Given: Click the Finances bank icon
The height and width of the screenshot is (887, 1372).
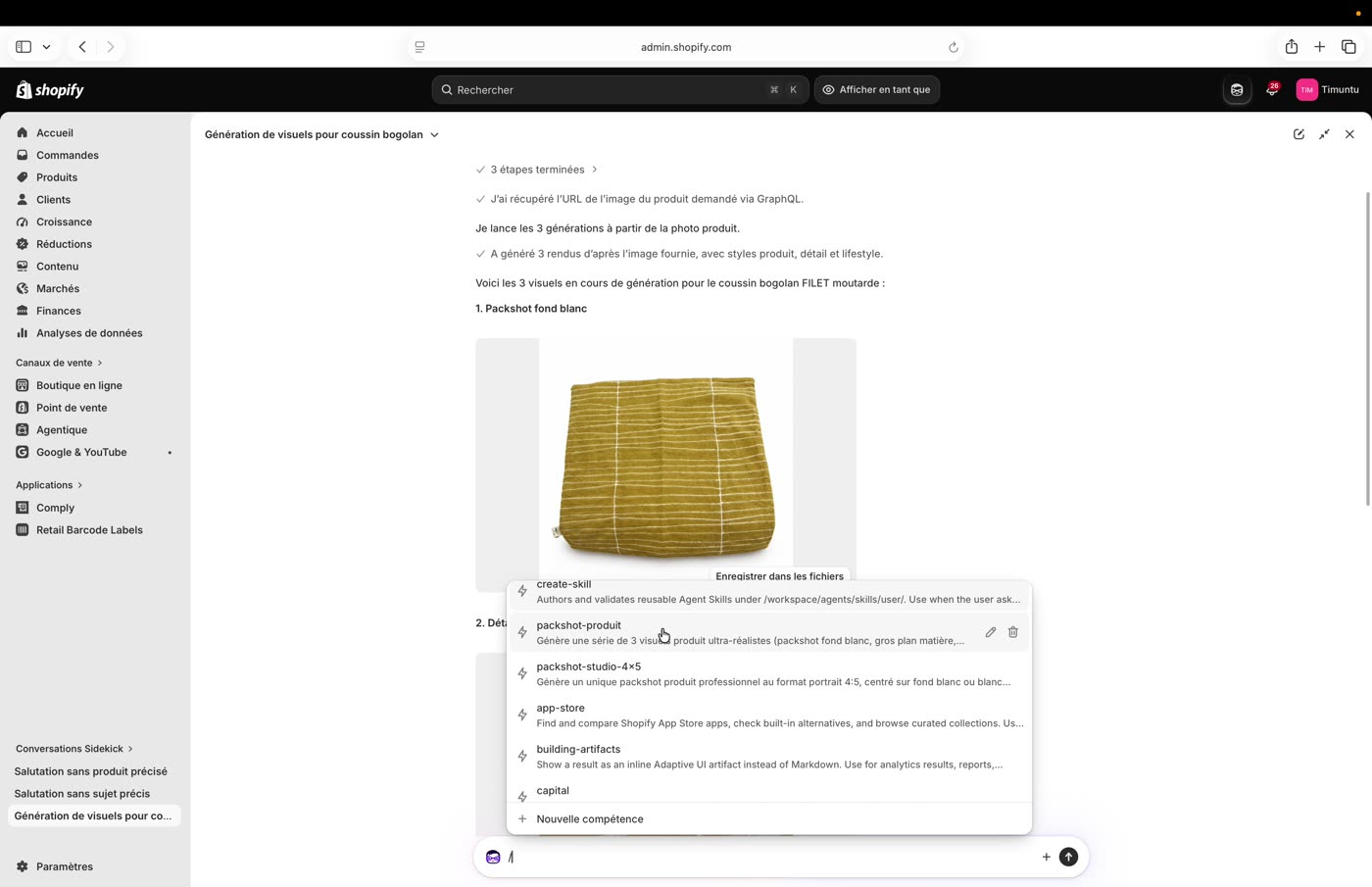Looking at the screenshot, I should pos(23,311).
